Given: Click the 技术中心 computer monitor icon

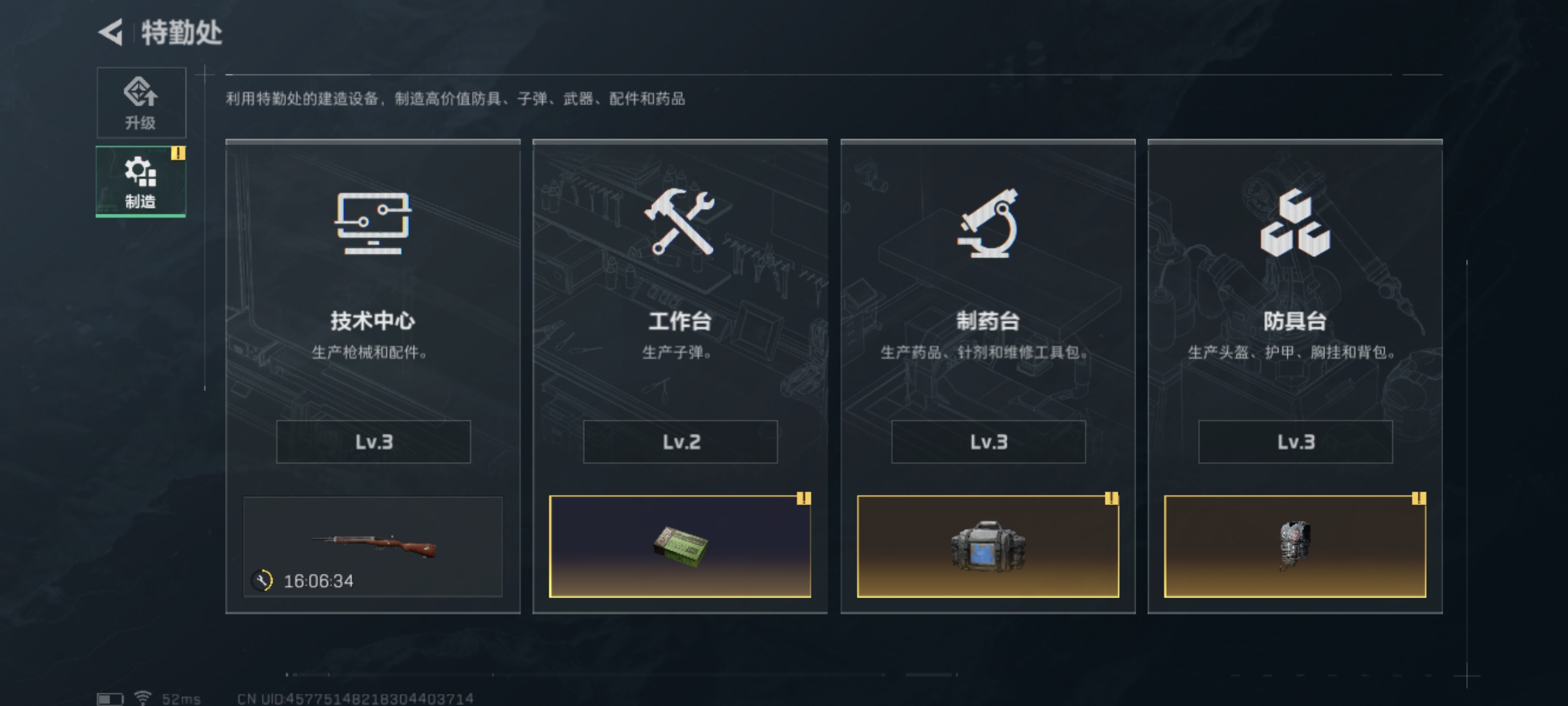Looking at the screenshot, I should click(x=373, y=223).
